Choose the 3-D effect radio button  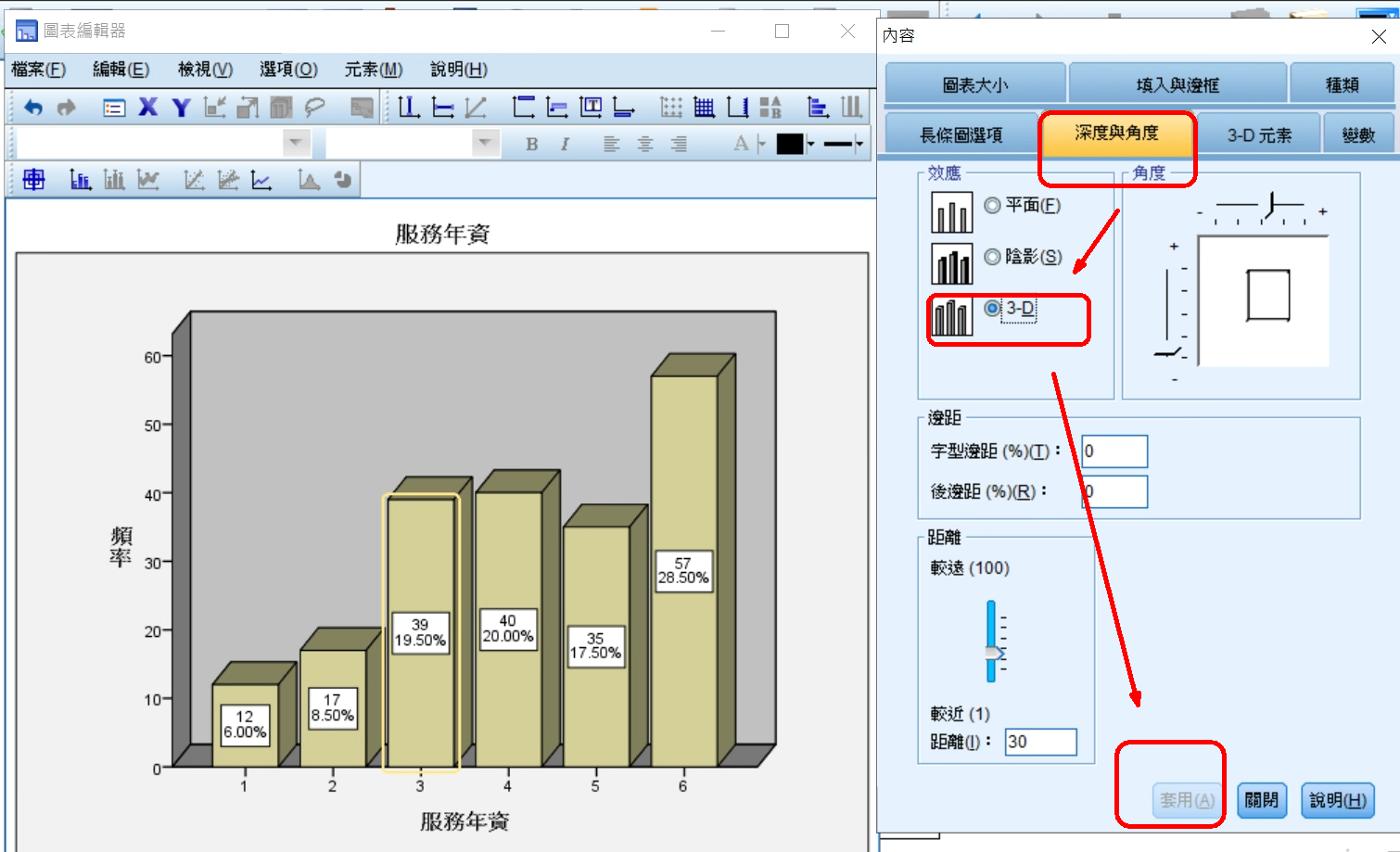(993, 309)
